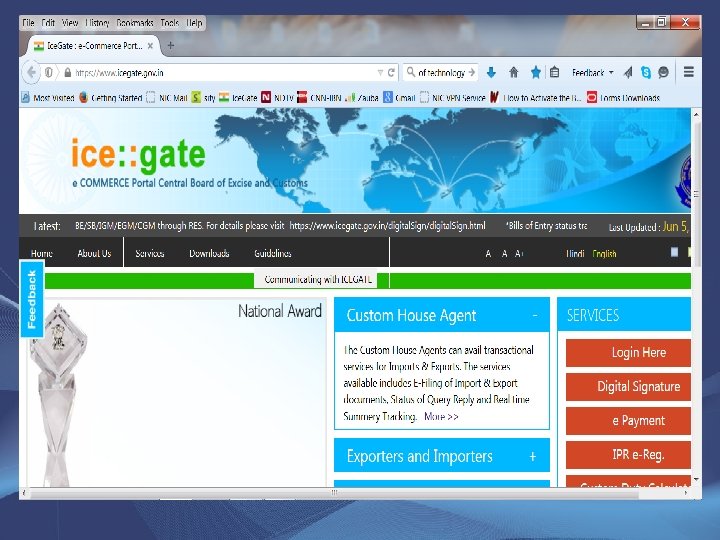Click the send paper-plane icon in toolbar
The image size is (720, 540).
(x=628, y=73)
